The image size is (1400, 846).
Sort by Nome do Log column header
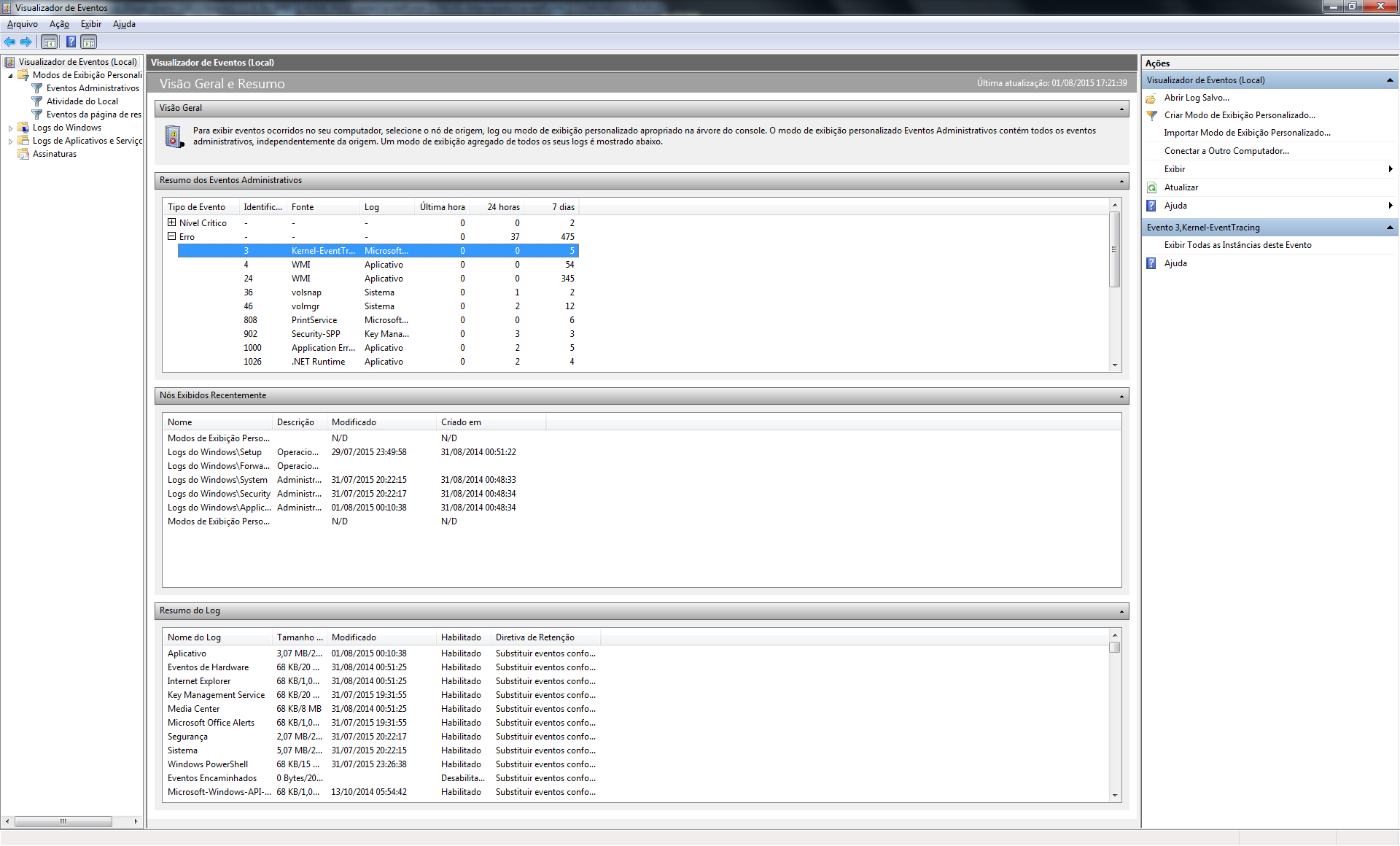tap(218, 637)
